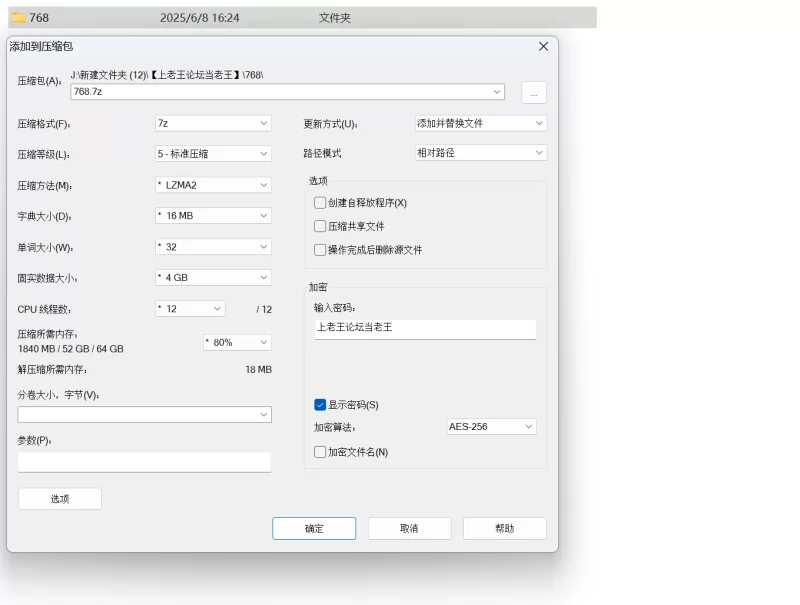800x605 pixels.
Task: Open the CPU threads dropdown showing 12
Action: tap(189, 309)
